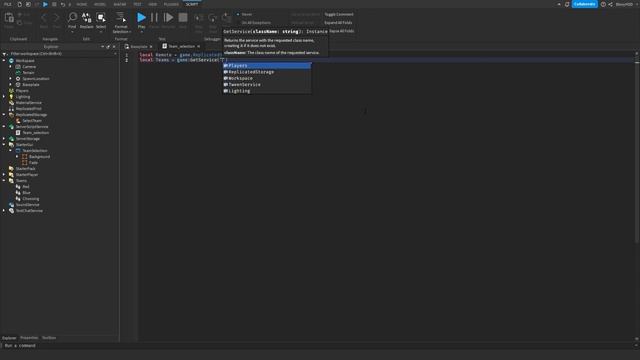640x360 pixels.
Task: Collapse the ReplicatedStorage node arrow
Action: coord(4,115)
